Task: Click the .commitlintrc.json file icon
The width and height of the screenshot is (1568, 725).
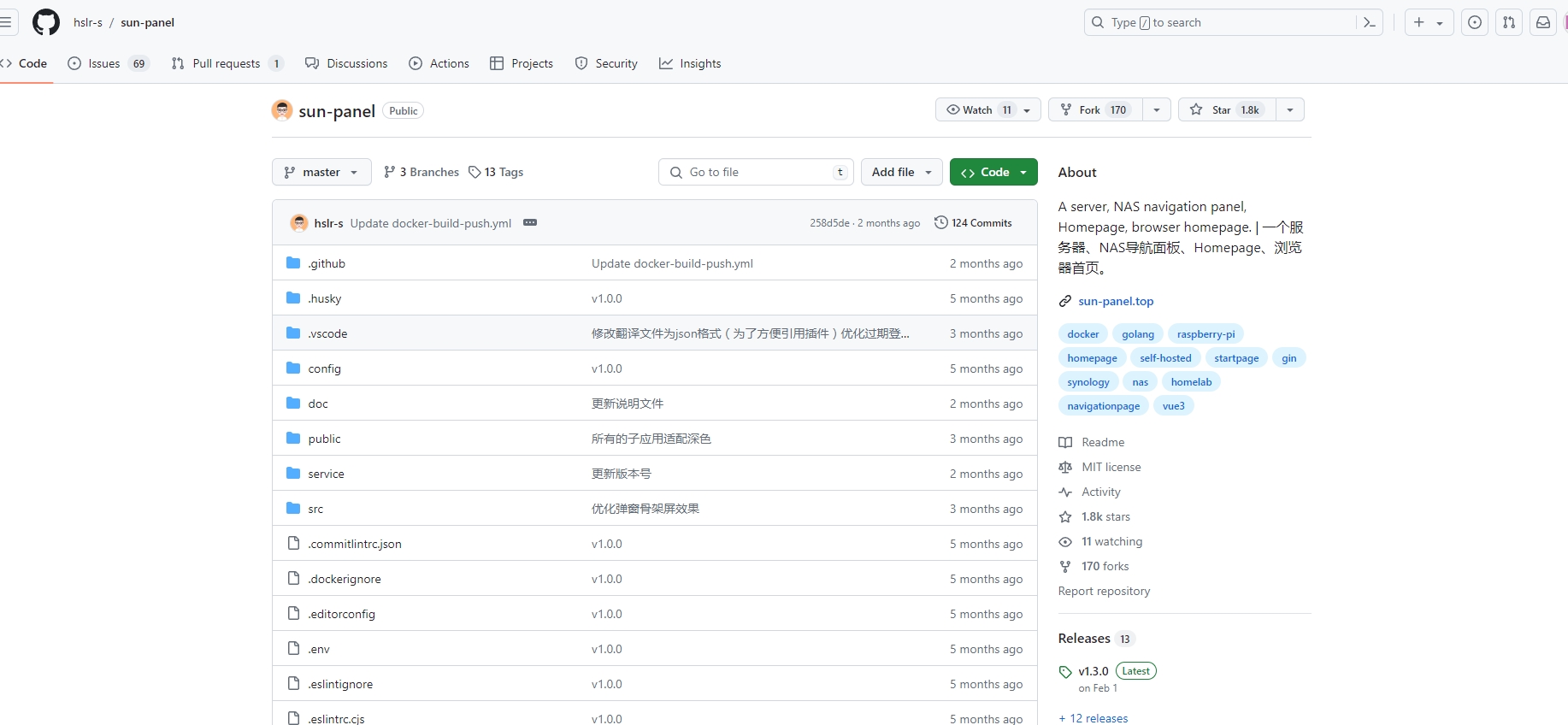Action: (293, 543)
